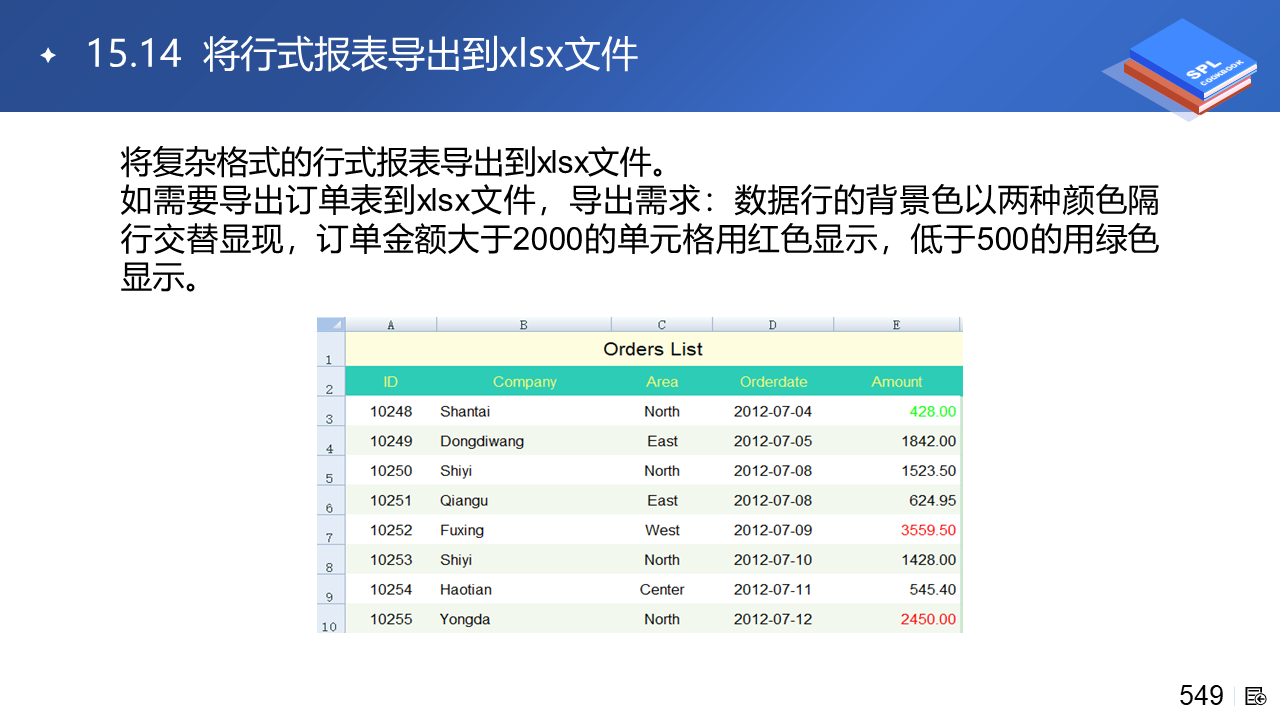The image size is (1280, 720).
Task: Click the red amount cell 3559.50
Action: pos(897,530)
